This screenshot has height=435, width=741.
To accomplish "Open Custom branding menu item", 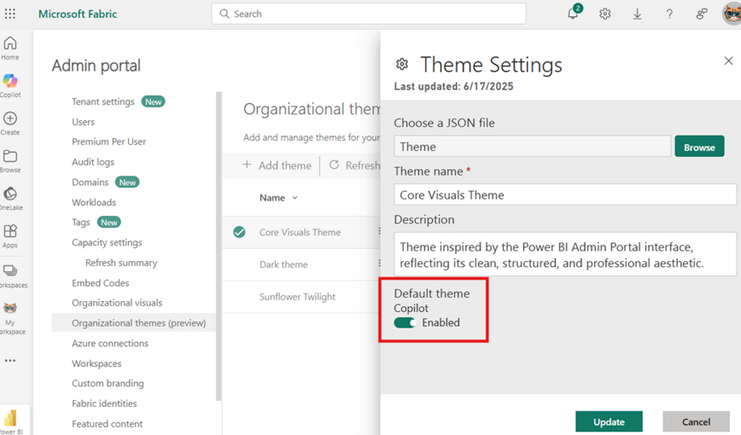I will click(x=108, y=383).
